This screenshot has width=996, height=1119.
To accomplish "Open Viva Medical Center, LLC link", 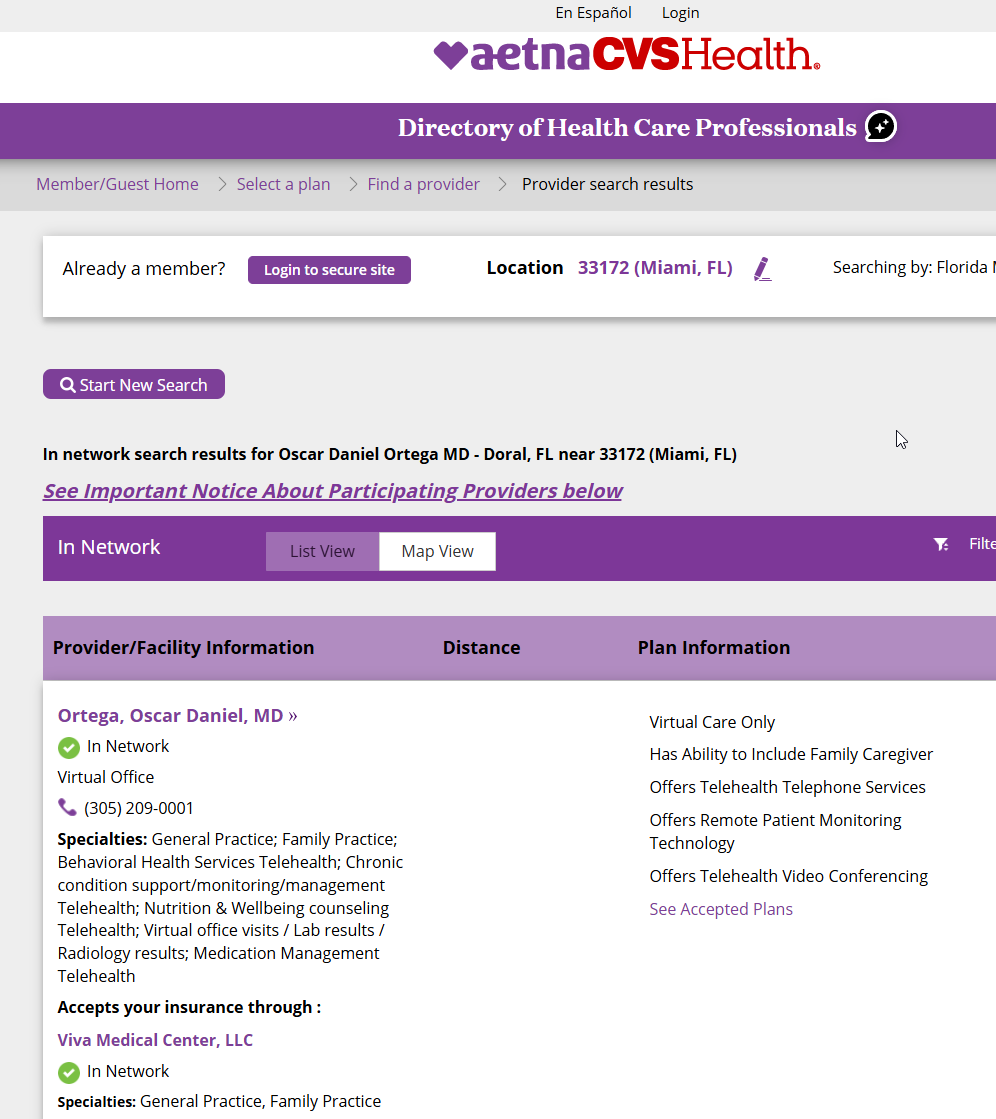I will pos(155,1040).
